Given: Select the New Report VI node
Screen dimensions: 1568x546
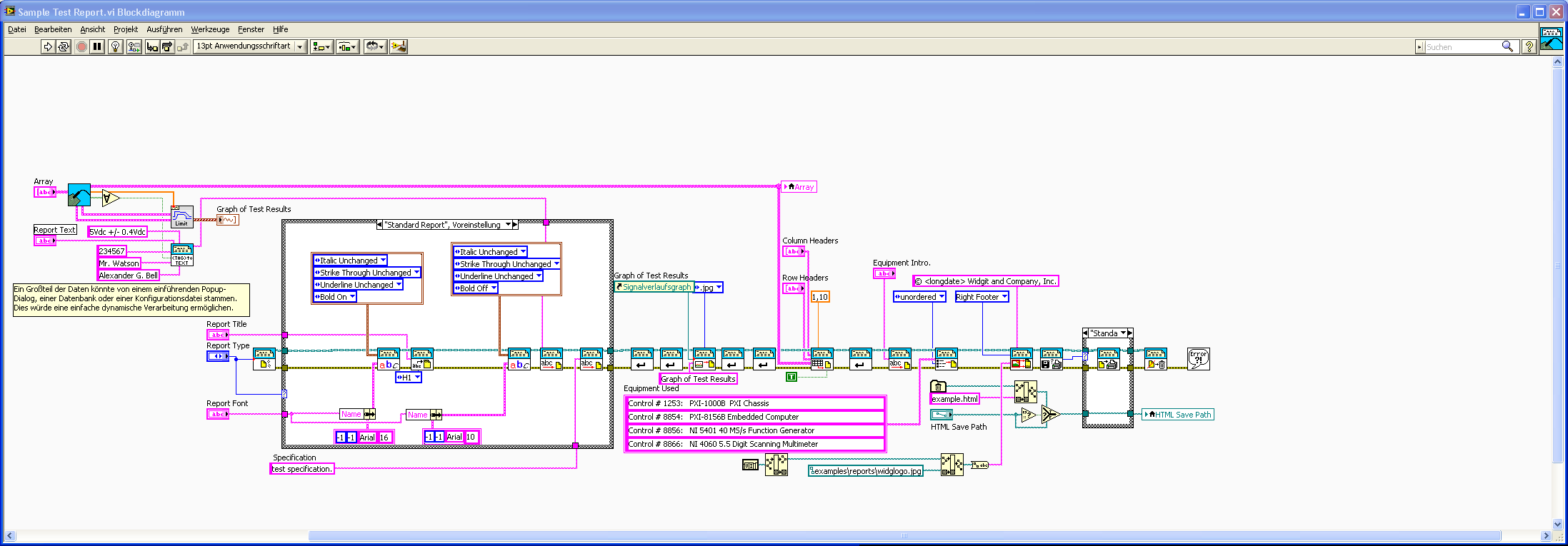Looking at the screenshot, I should pos(264,358).
